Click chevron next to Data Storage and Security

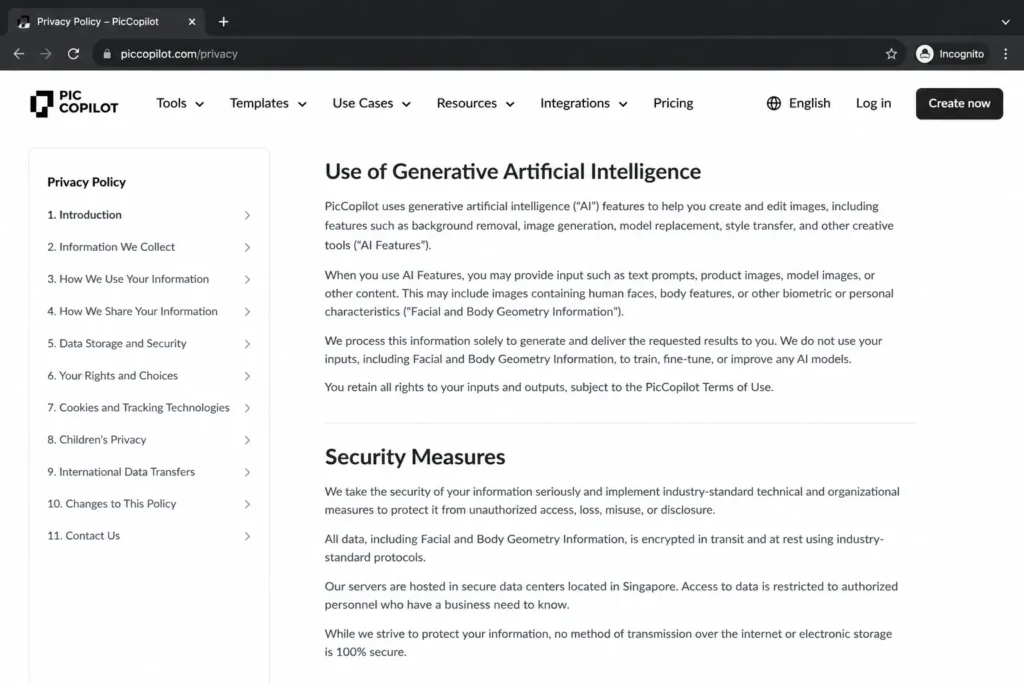click(247, 343)
